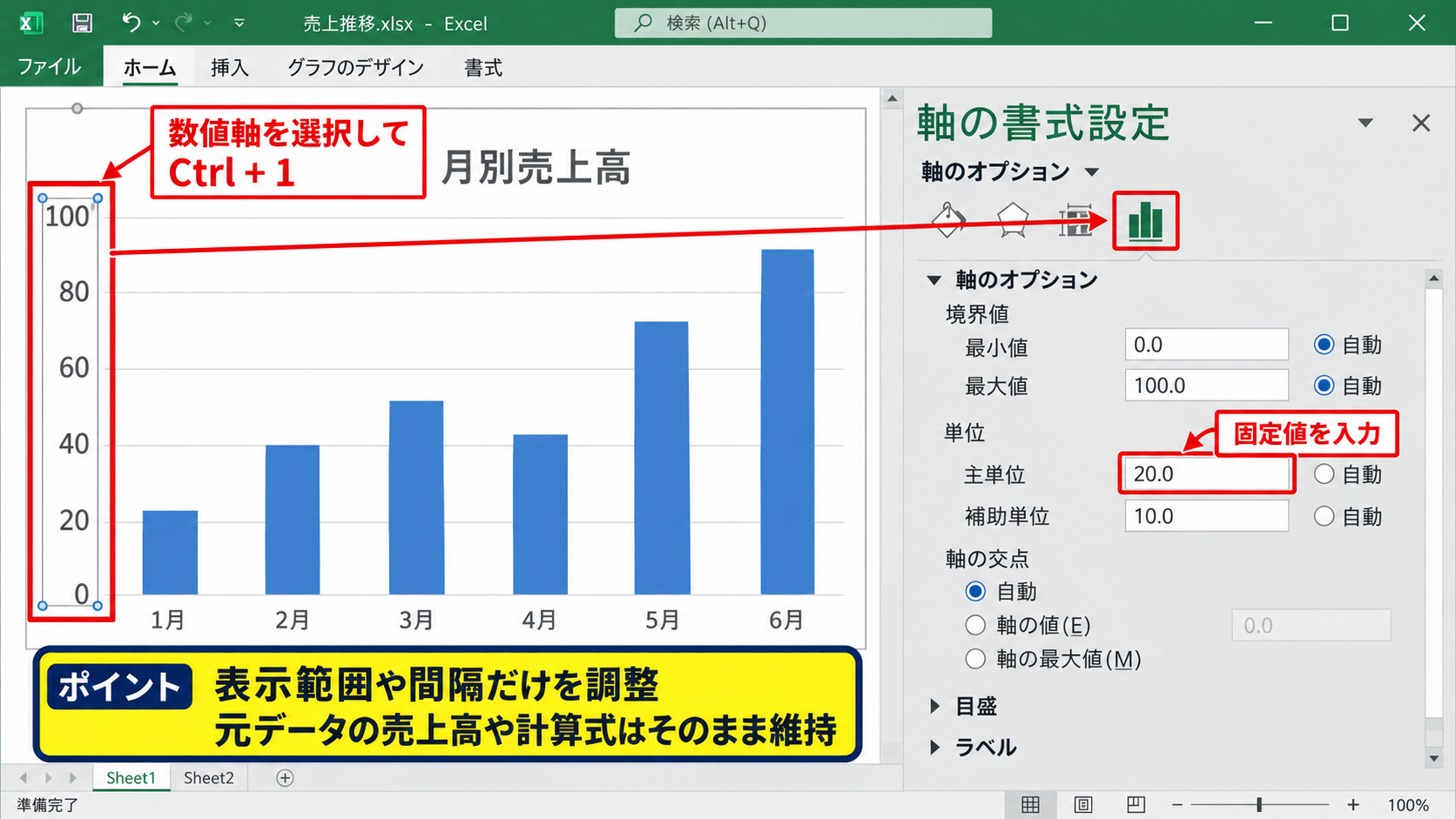This screenshot has height=819, width=1456.
Task: Click the zoom out minus button
Action: point(1177,805)
